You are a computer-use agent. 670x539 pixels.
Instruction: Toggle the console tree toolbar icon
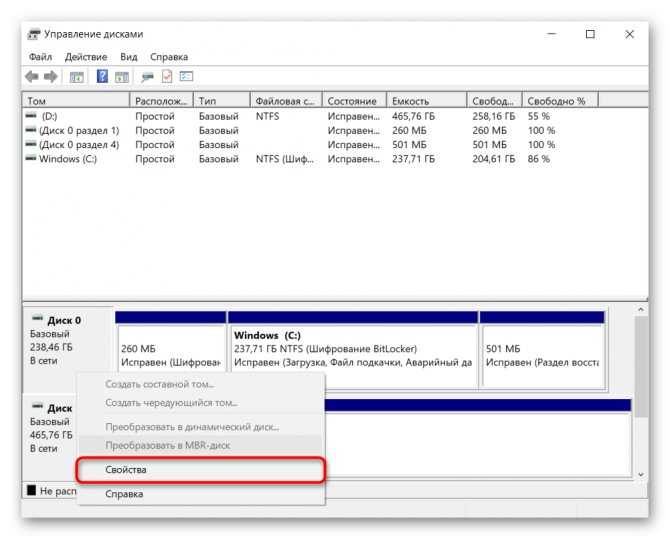(x=77, y=77)
